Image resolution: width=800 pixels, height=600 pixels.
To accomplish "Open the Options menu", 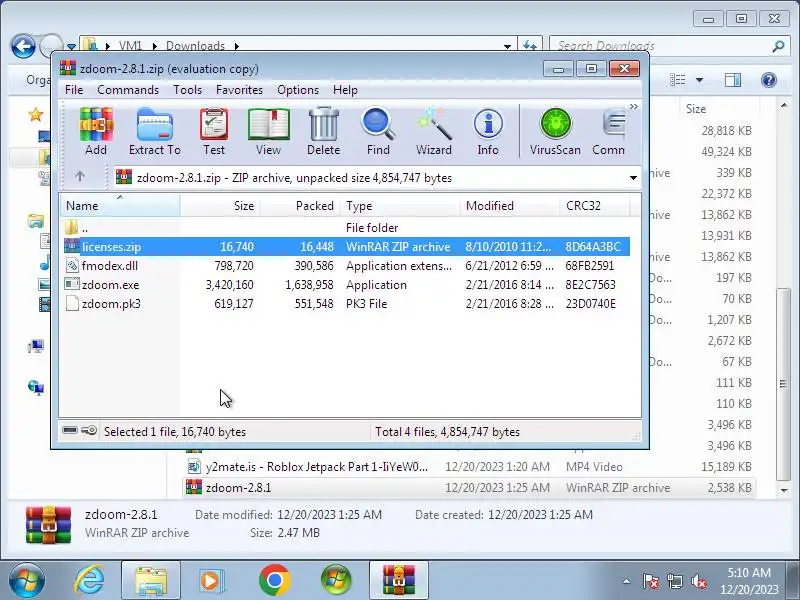I will tap(298, 90).
